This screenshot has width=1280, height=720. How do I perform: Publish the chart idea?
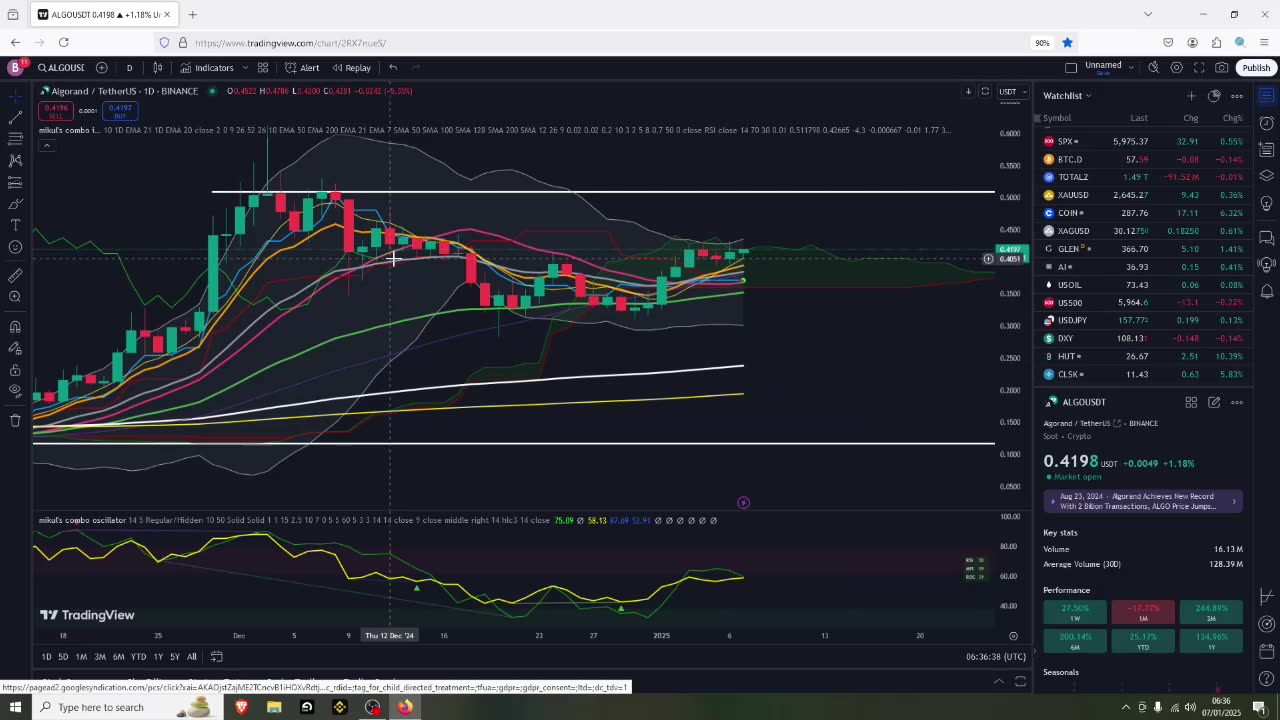(x=1256, y=68)
